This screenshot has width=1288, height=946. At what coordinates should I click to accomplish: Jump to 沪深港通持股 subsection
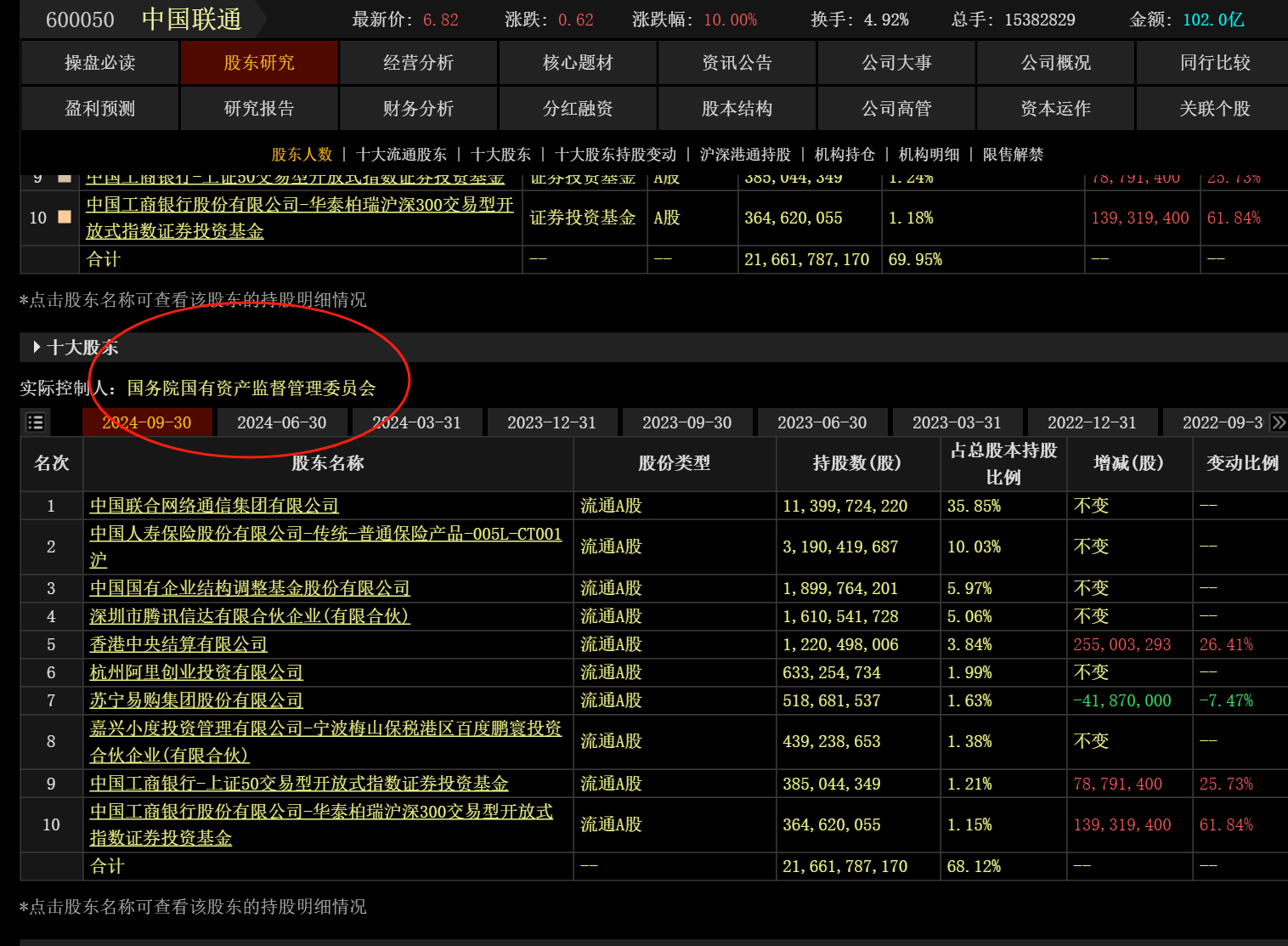[745, 155]
